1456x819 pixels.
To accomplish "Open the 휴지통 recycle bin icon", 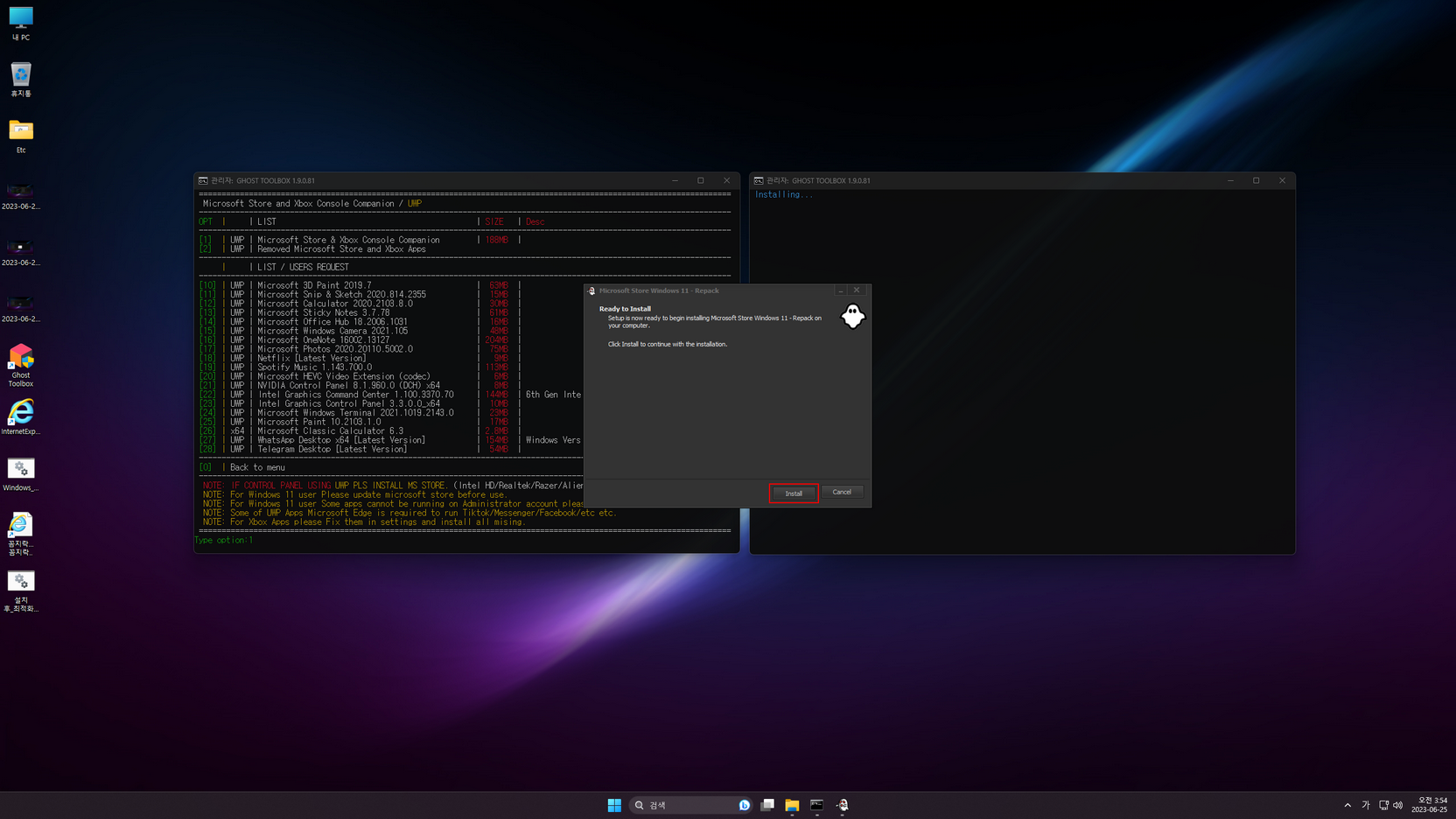I will (21, 80).
